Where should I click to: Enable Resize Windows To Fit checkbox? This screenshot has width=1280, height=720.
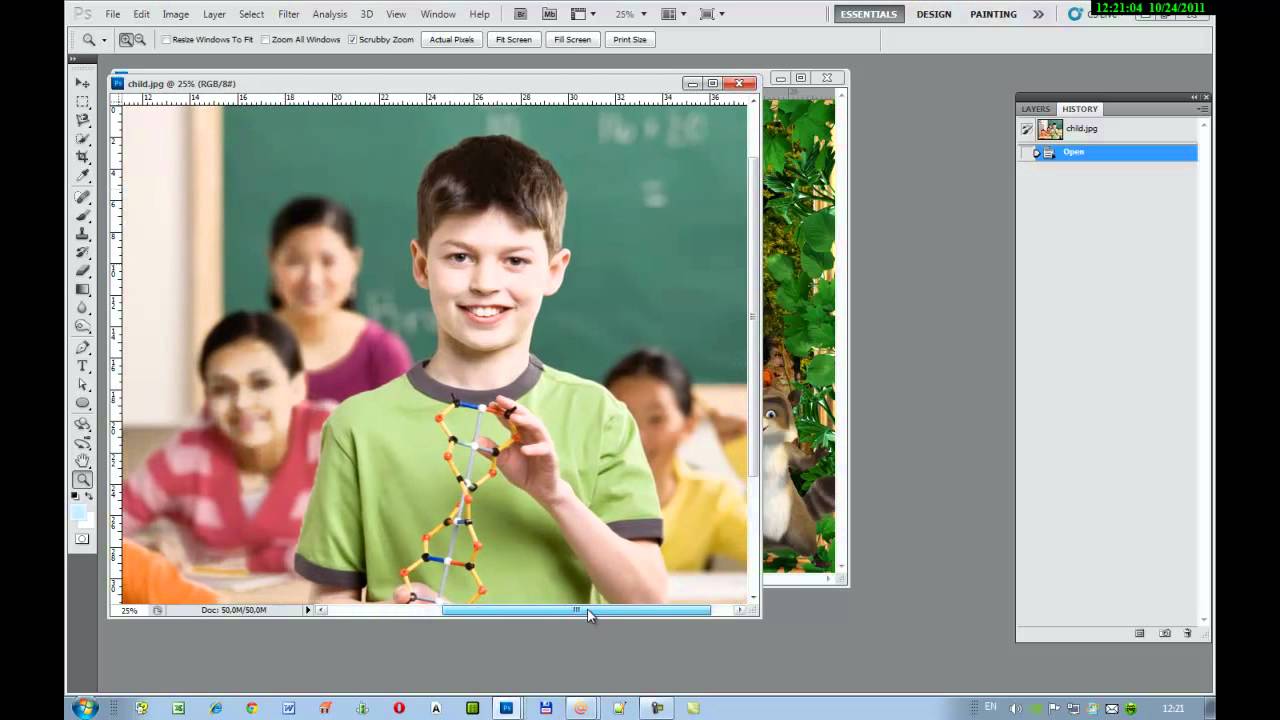coord(167,40)
